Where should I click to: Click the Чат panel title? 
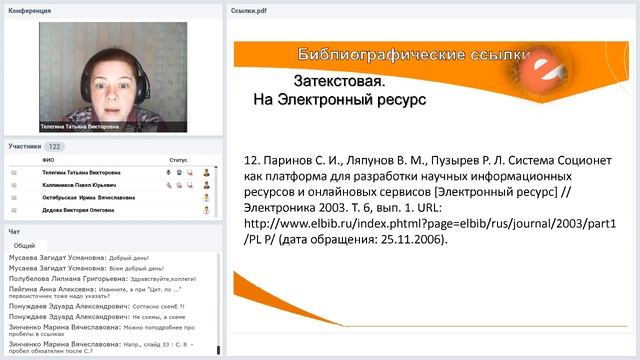14,232
